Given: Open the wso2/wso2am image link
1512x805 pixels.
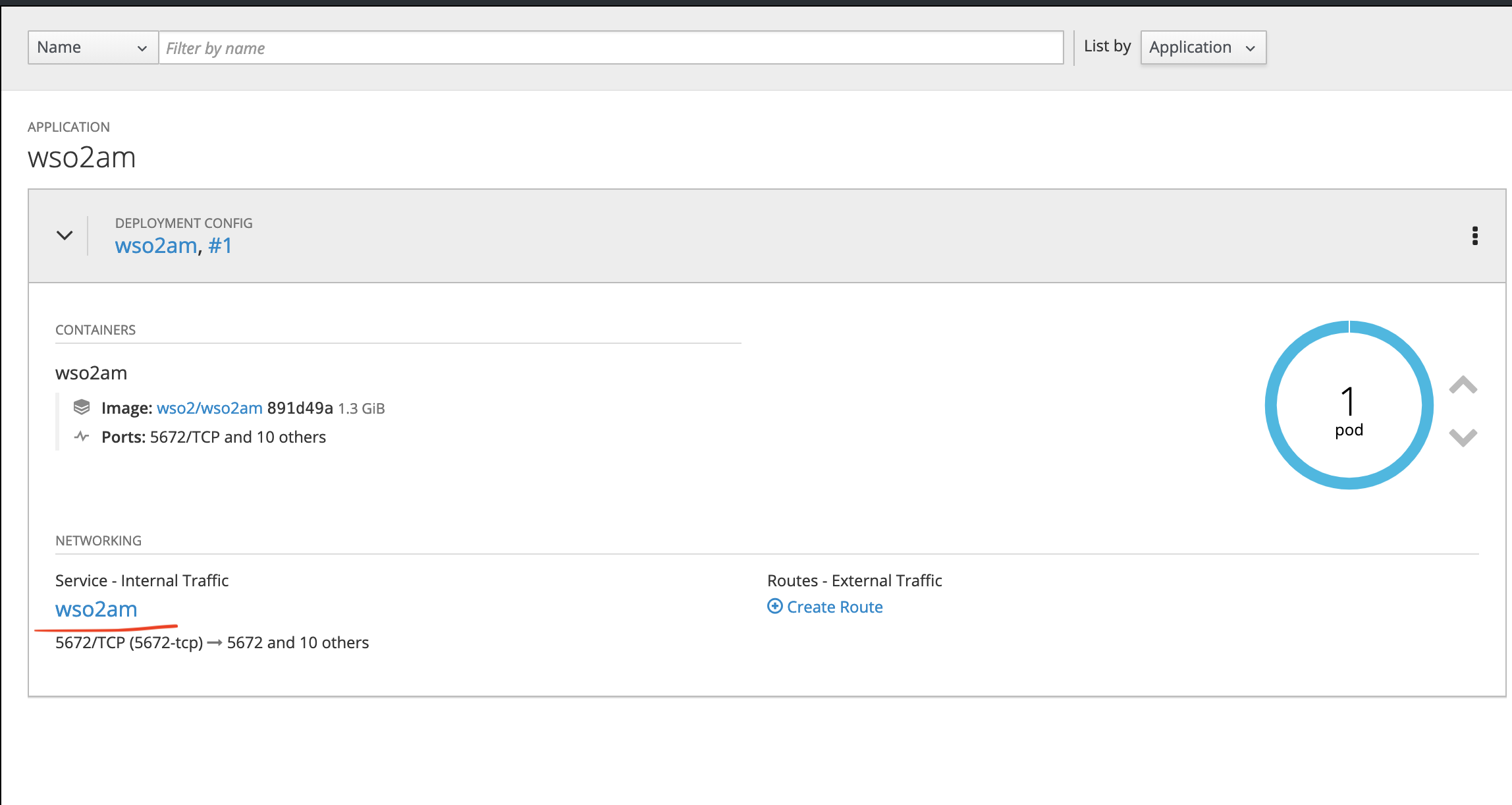Looking at the screenshot, I should (209, 408).
